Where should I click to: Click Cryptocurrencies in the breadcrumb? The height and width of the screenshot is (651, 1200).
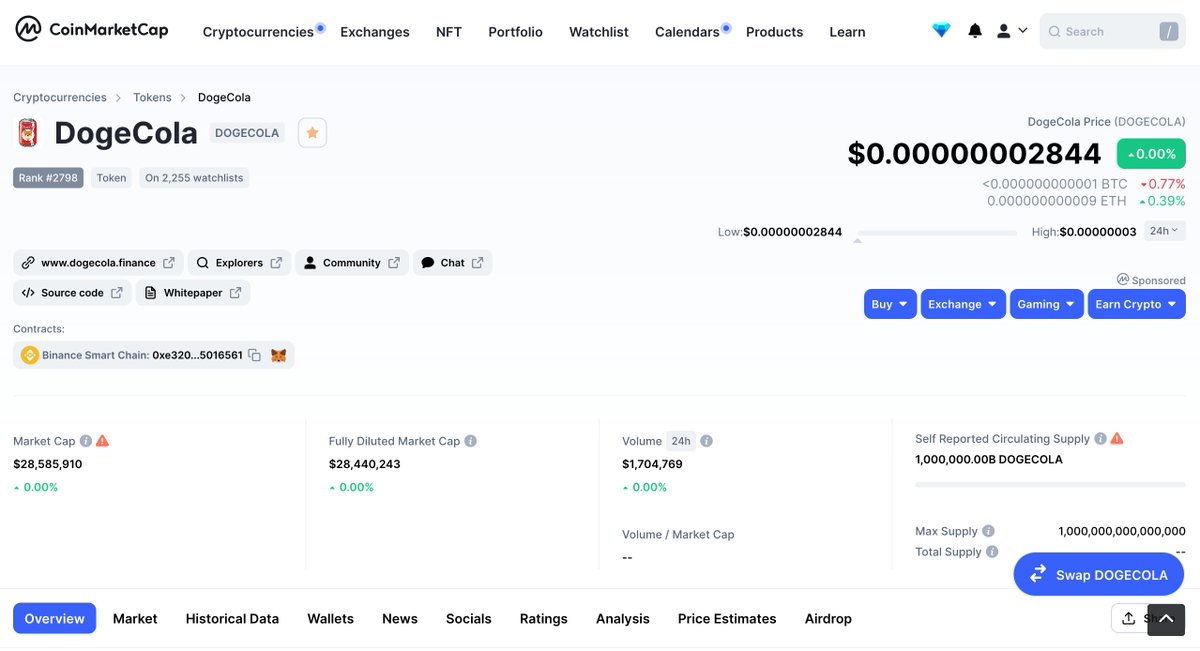coord(60,97)
